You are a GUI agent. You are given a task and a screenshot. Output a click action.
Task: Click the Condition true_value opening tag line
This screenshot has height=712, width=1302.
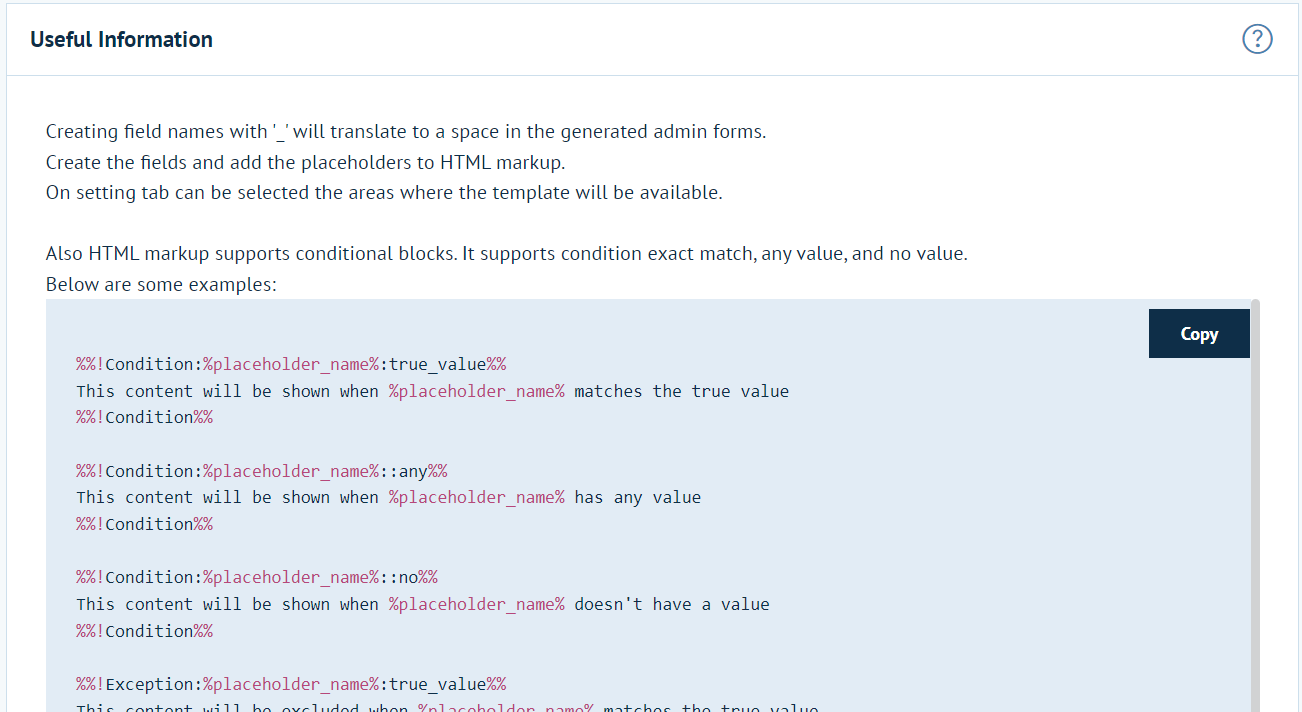[x=291, y=364]
